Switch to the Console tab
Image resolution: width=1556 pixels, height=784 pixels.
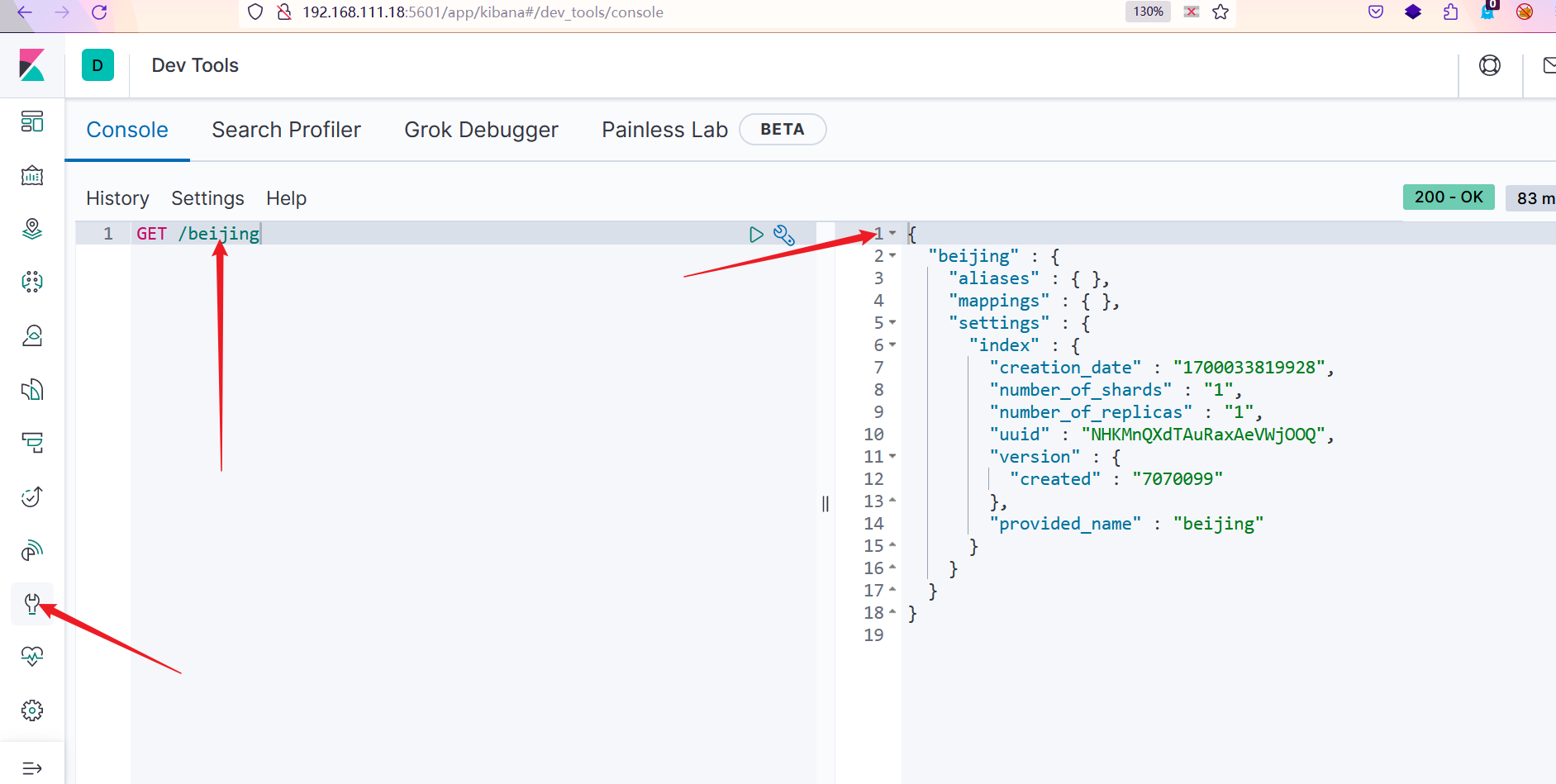click(x=127, y=130)
